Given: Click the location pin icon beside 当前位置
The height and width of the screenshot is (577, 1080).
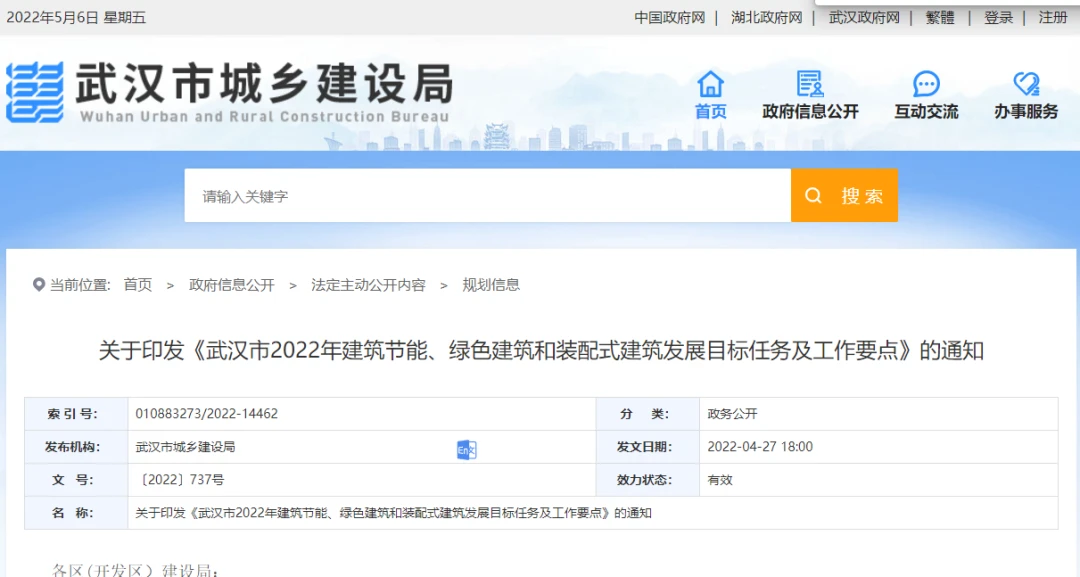Looking at the screenshot, I should pos(39,285).
